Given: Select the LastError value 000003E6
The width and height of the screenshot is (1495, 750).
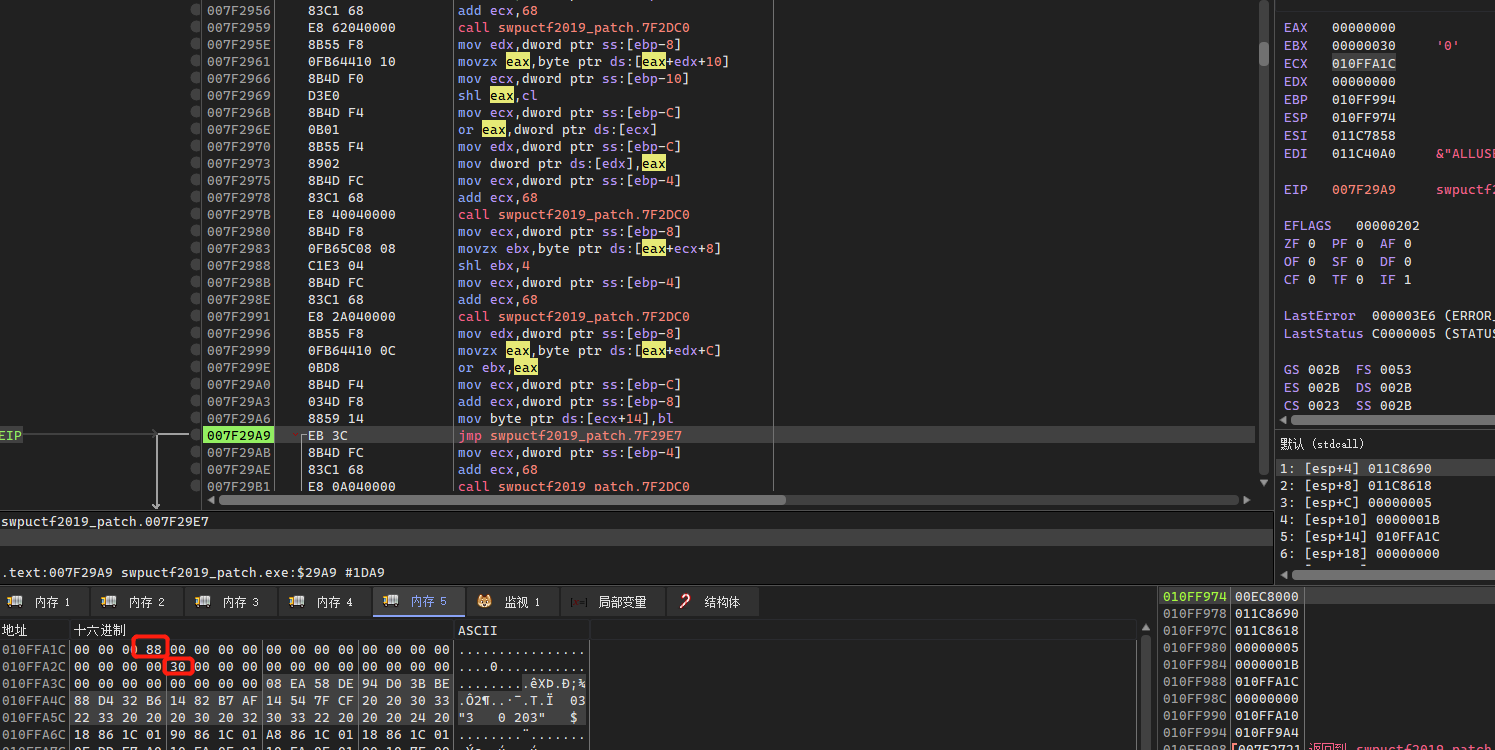Looking at the screenshot, I should (x=1404, y=316).
